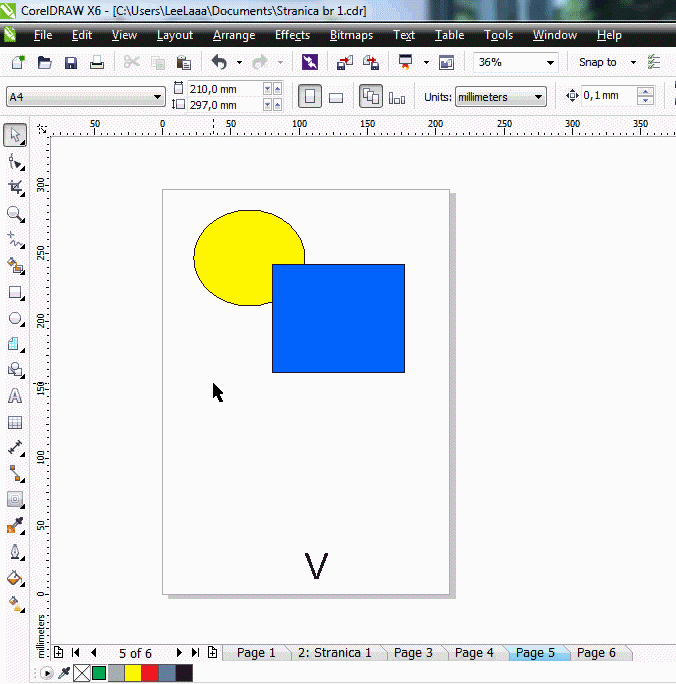Toggle apply layout to all pages
The width and height of the screenshot is (676, 684).
[371, 97]
